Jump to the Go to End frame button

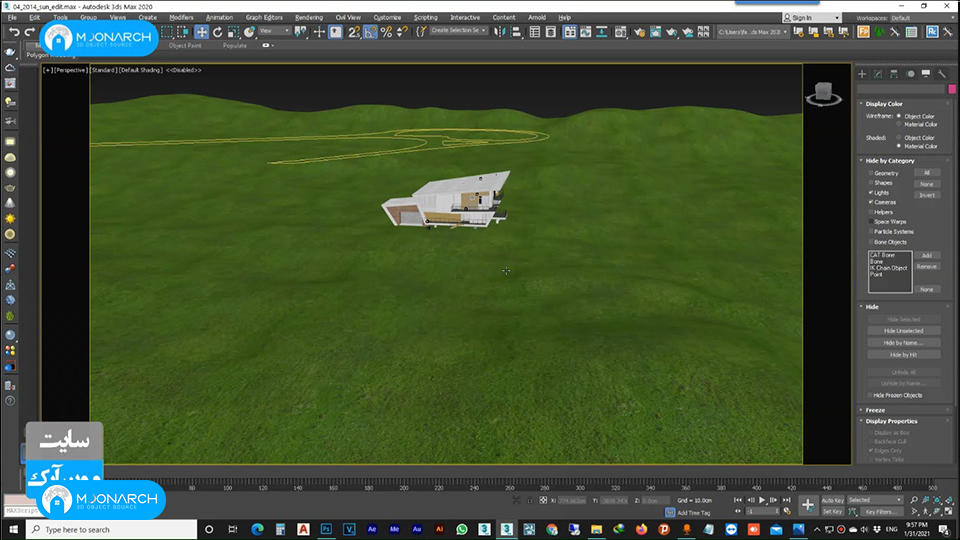(x=787, y=500)
